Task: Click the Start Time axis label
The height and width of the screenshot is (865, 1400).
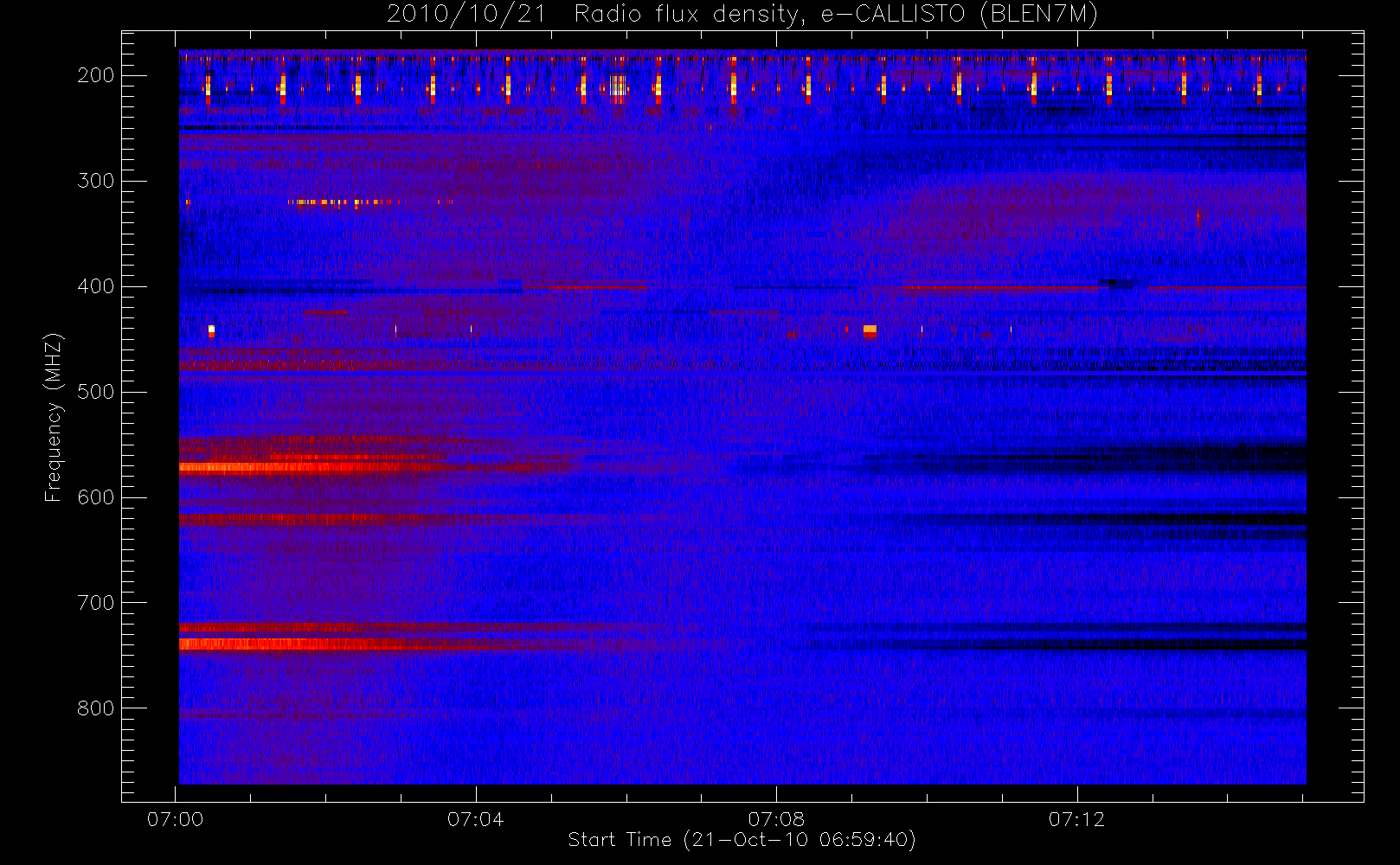Action: pyautogui.click(x=742, y=839)
